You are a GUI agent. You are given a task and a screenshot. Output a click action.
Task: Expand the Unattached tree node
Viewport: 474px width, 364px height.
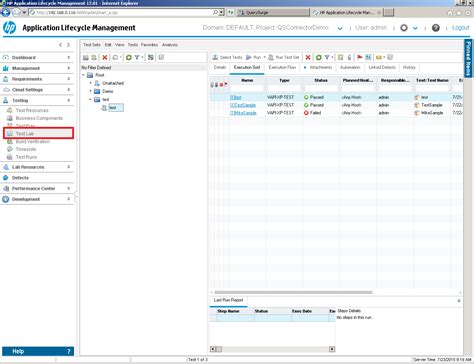[90, 83]
